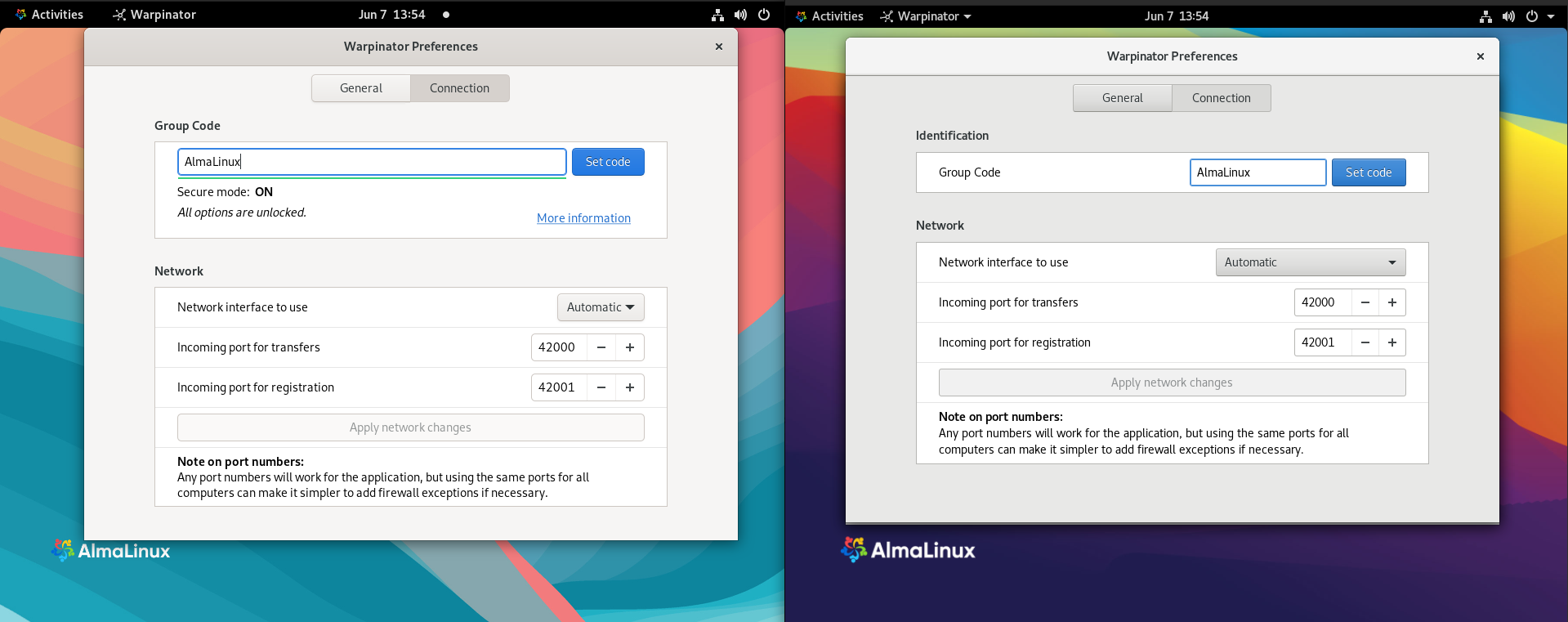Select Connection tab in right window
The height and width of the screenshot is (622, 1568).
click(x=1221, y=98)
